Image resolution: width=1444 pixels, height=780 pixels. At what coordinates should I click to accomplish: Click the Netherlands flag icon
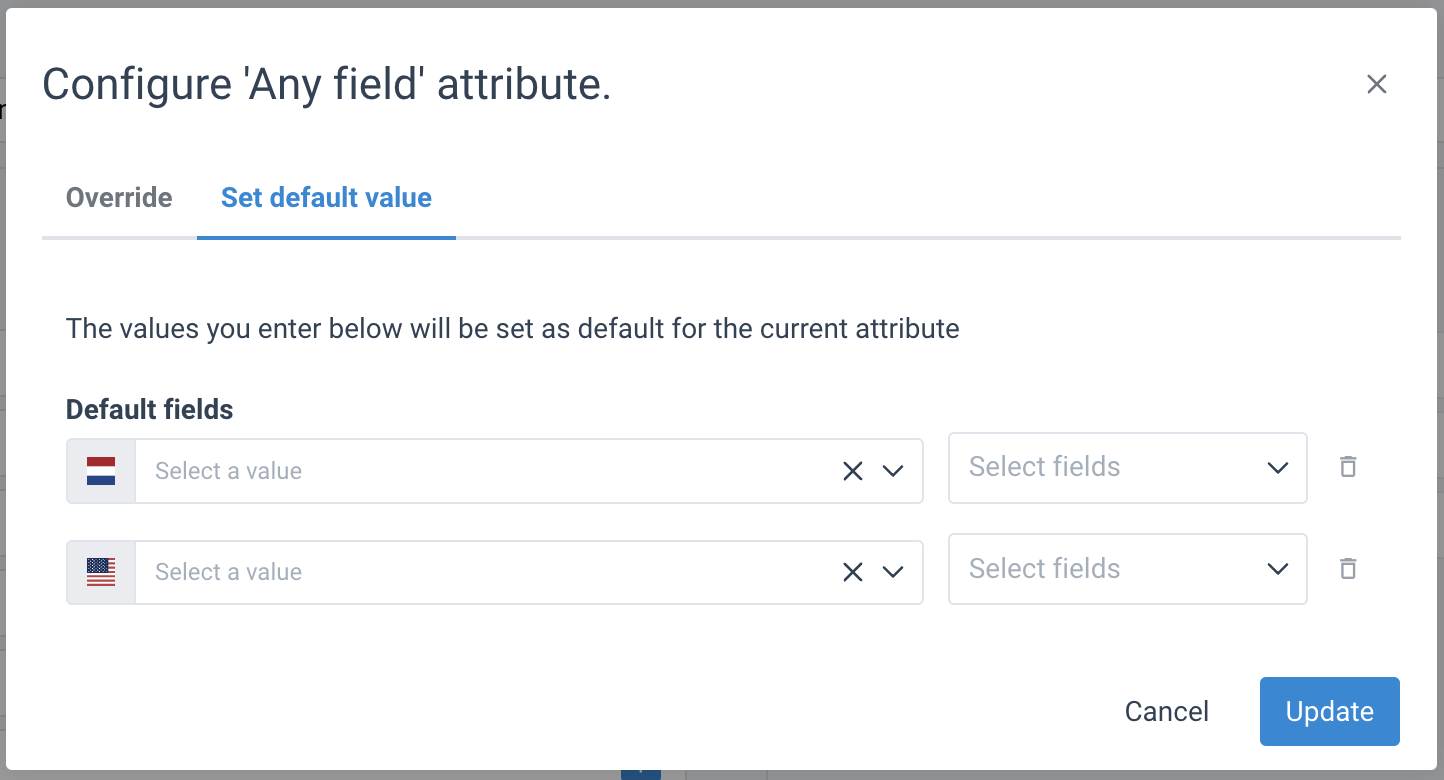[101, 471]
